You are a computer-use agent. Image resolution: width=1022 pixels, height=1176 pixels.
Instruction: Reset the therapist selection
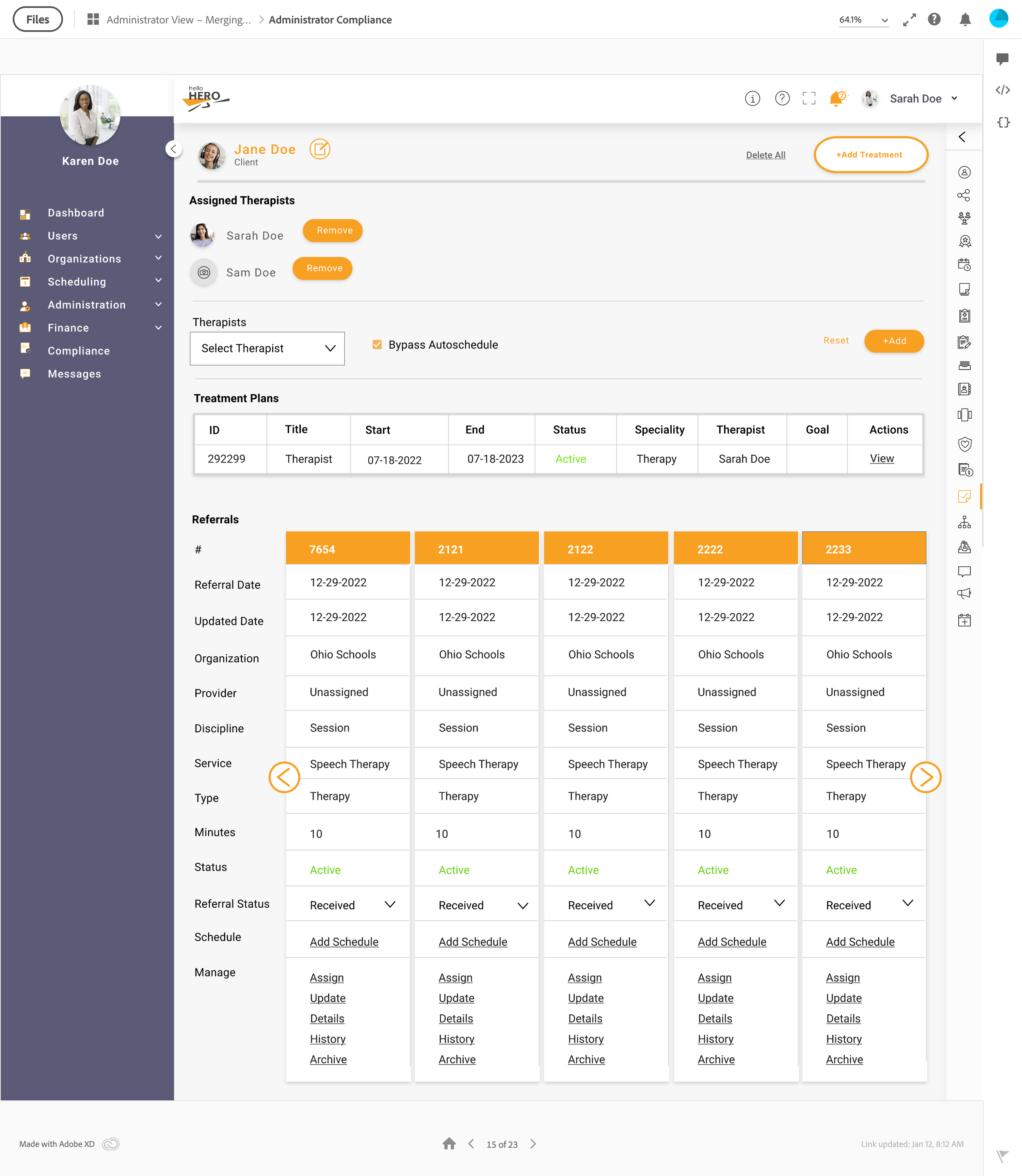pyautogui.click(x=836, y=341)
